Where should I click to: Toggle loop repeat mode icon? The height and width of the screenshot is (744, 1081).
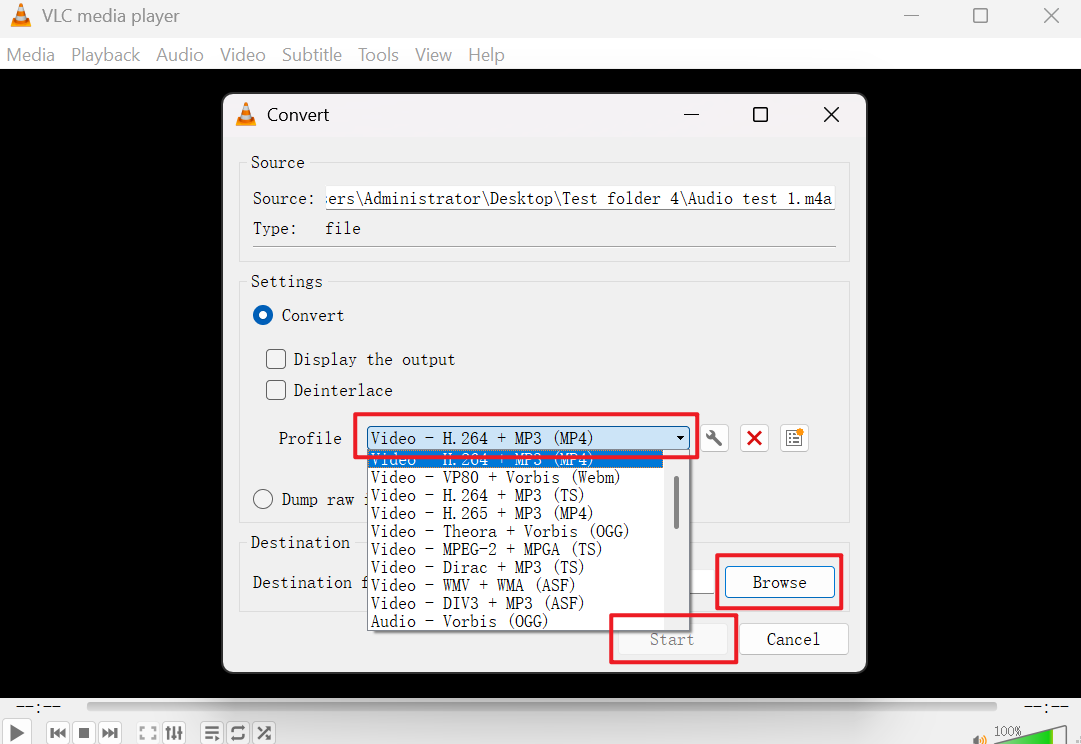pos(238,732)
